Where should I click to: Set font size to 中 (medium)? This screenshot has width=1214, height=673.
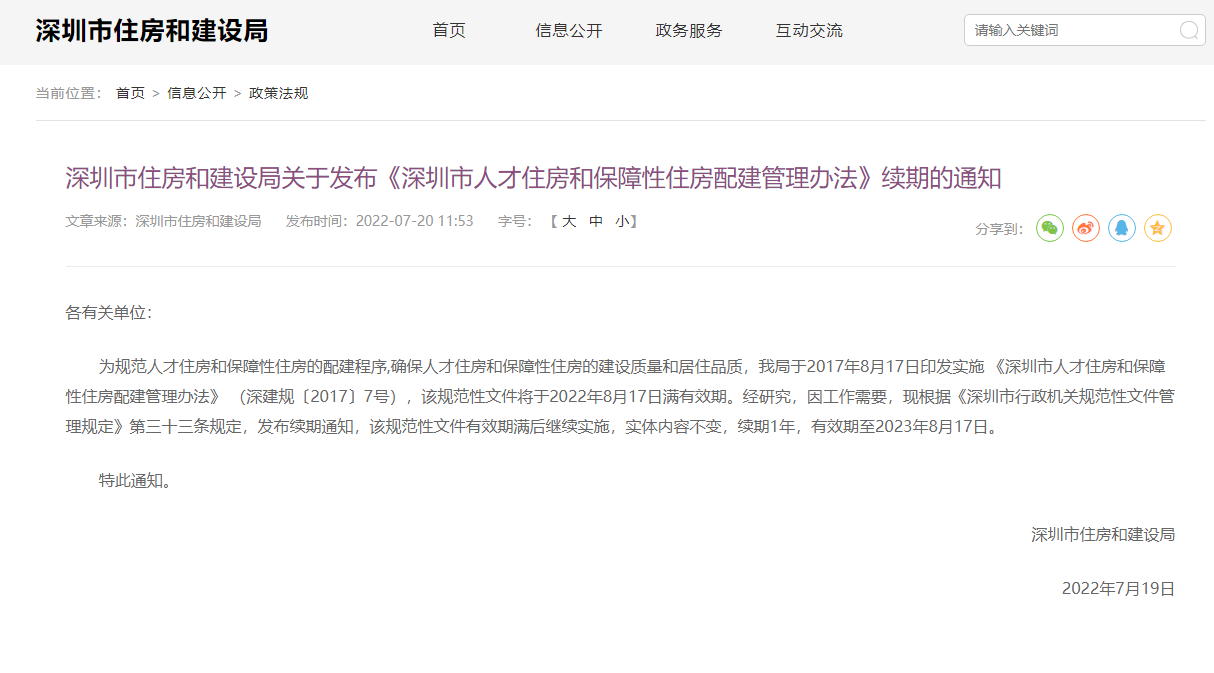pyautogui.click(x=595, y=221)
